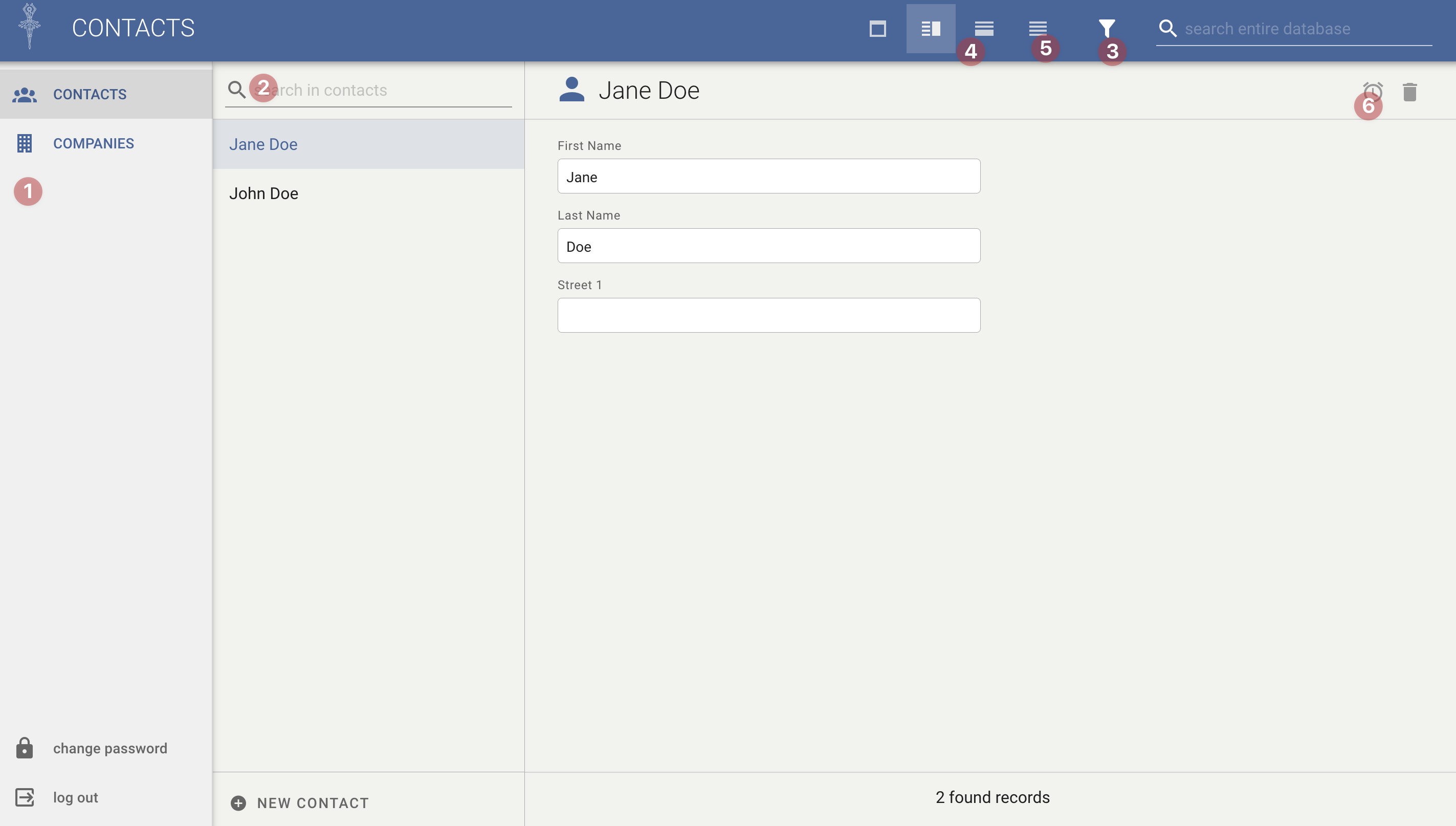Viewport: 1456px width, 826px height.
Task: Switch to the compact table view icon
Action: click(1038, 28)
